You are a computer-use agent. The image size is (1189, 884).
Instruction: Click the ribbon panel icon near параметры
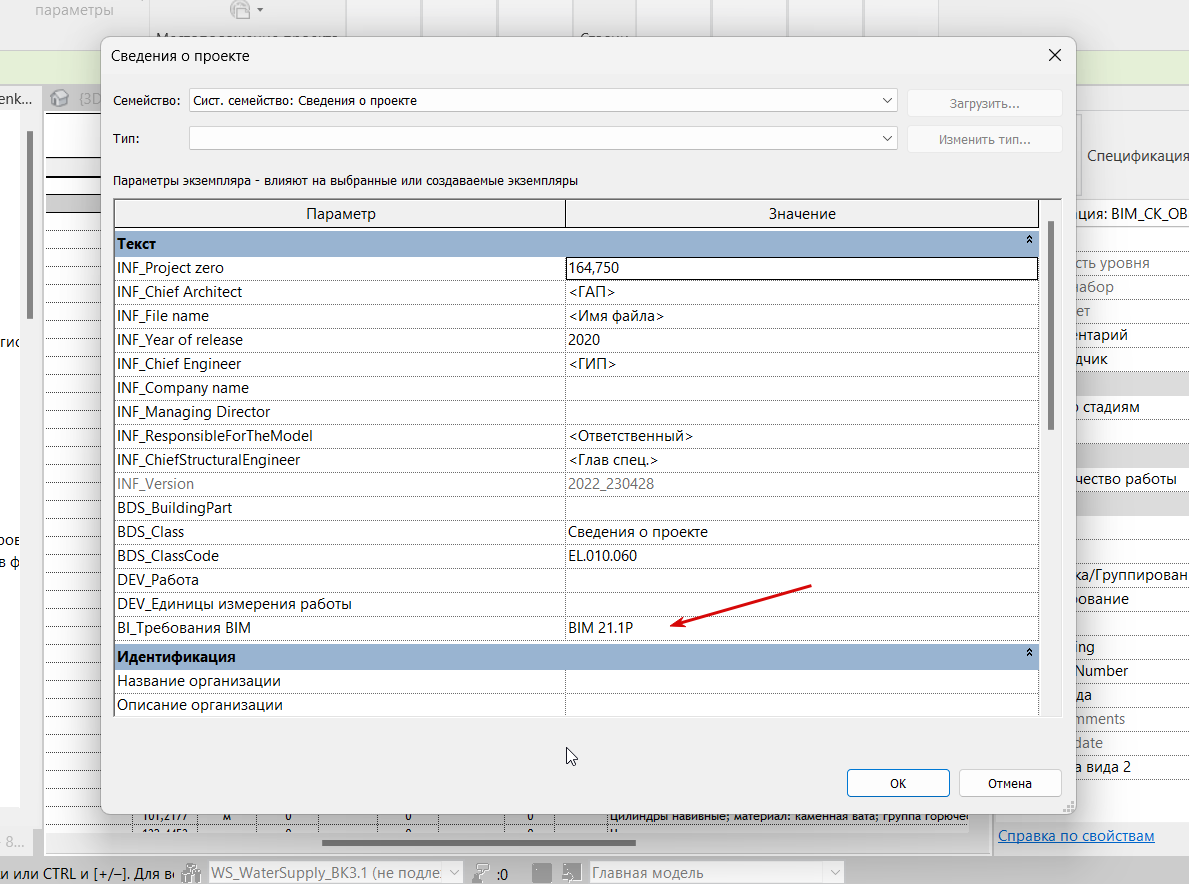click(240, 9)
